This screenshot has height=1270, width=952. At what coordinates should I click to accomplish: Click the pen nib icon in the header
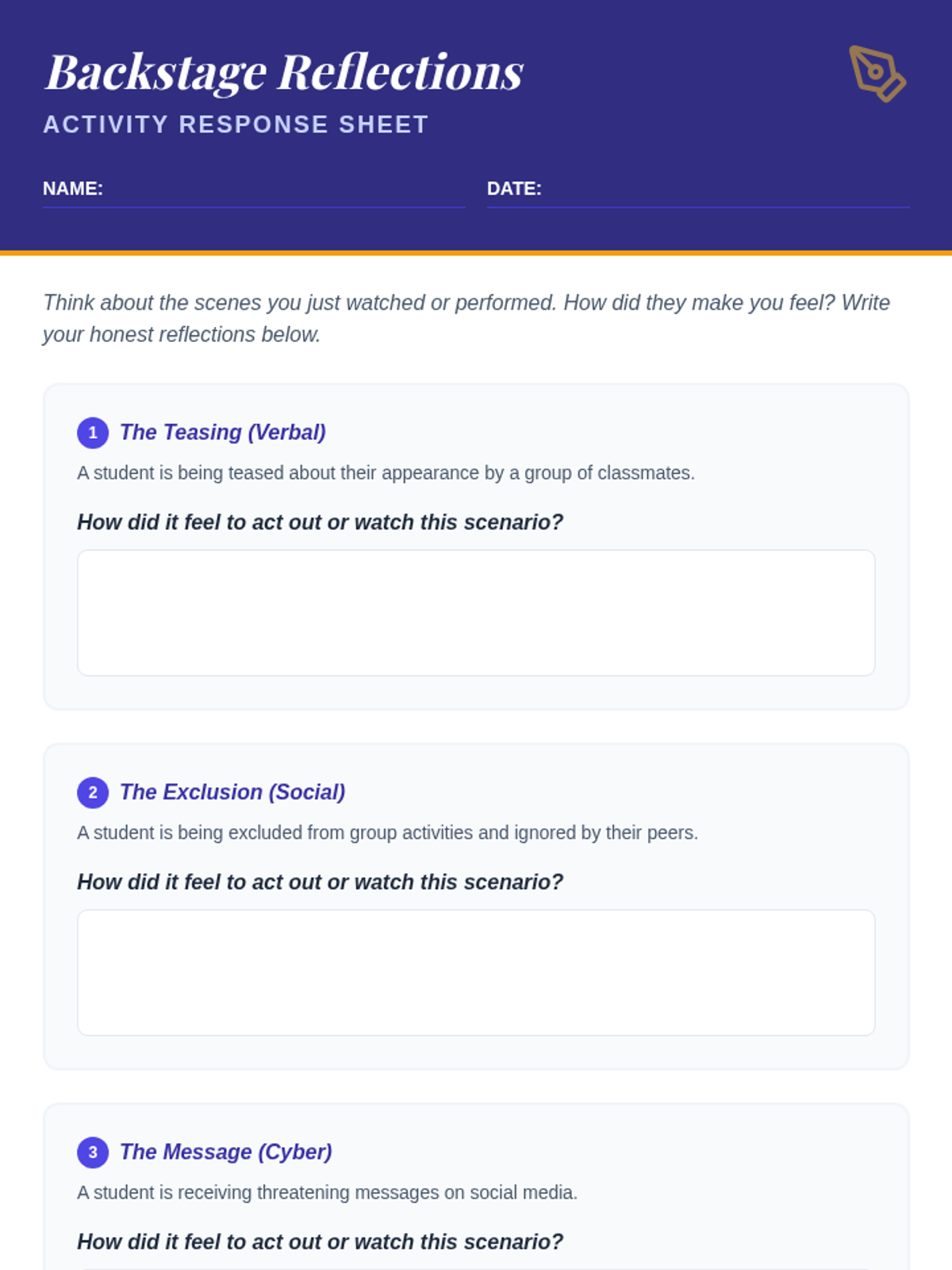[877, 74]
